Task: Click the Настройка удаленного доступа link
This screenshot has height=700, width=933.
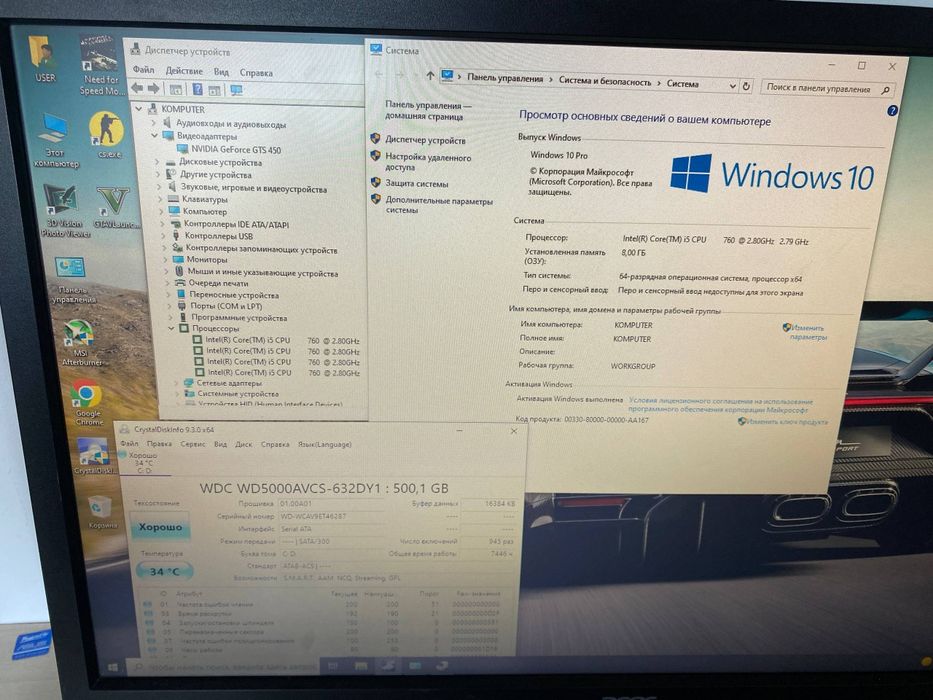Action: click(x=428, y=162)
